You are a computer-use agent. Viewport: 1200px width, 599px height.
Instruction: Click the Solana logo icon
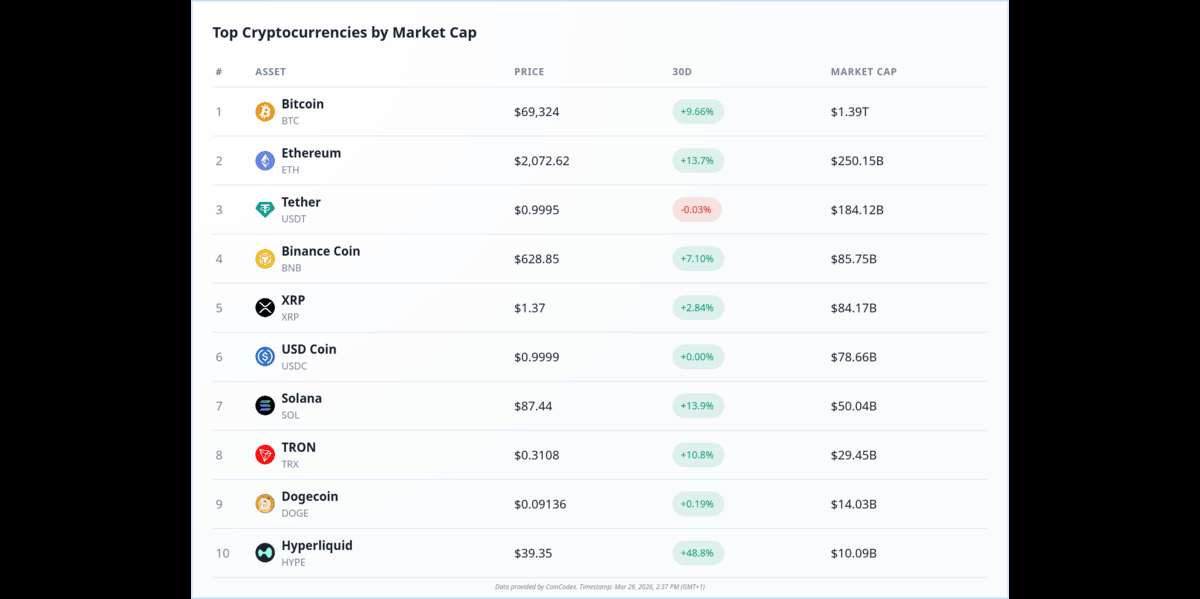(x=265, y=406)
